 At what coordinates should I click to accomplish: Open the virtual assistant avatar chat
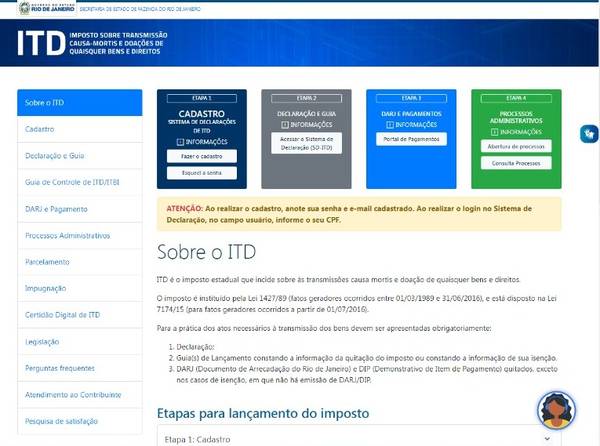click(x=556, y=409)
